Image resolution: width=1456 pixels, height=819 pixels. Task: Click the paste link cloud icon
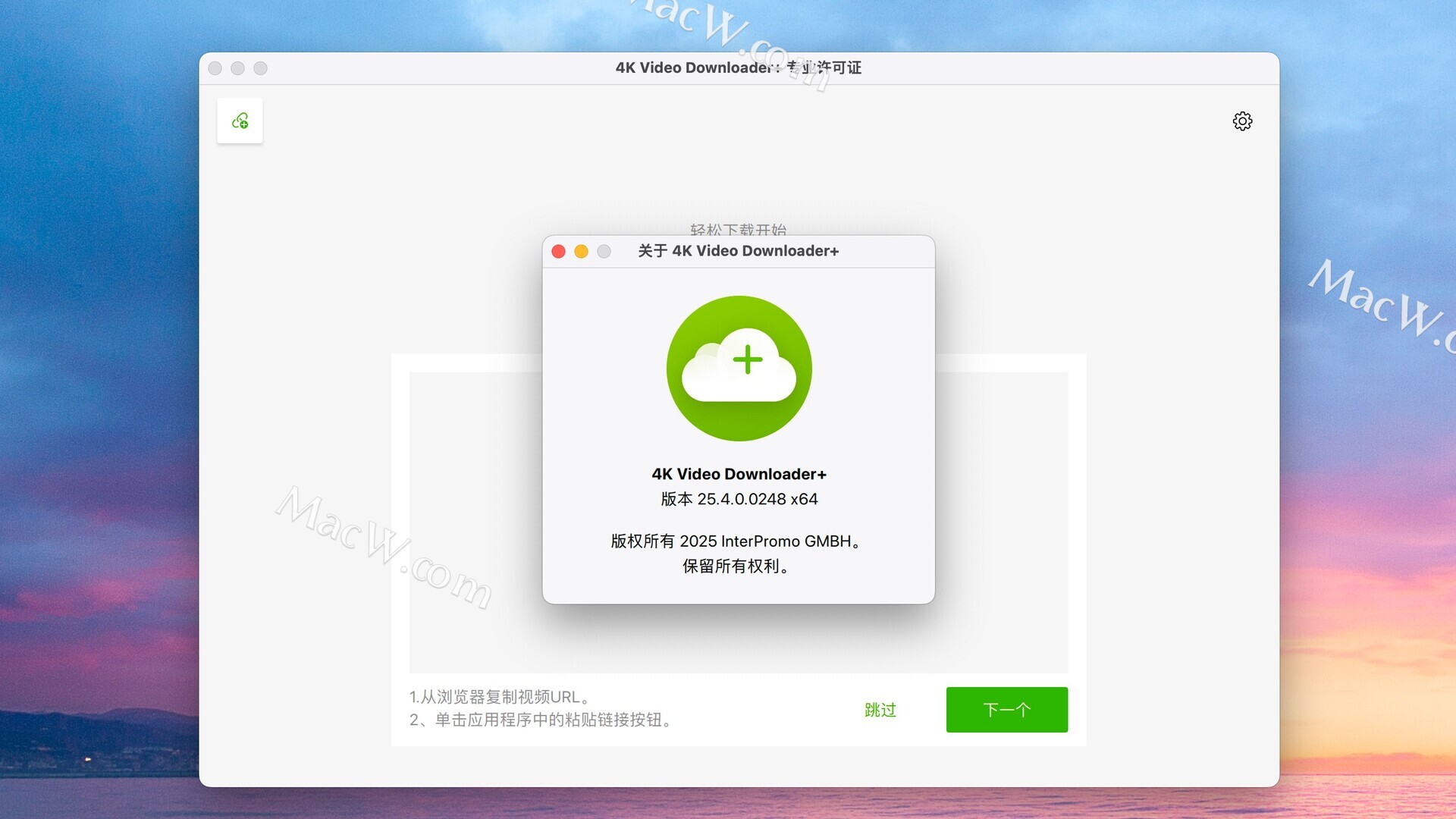tap(240, 121)
